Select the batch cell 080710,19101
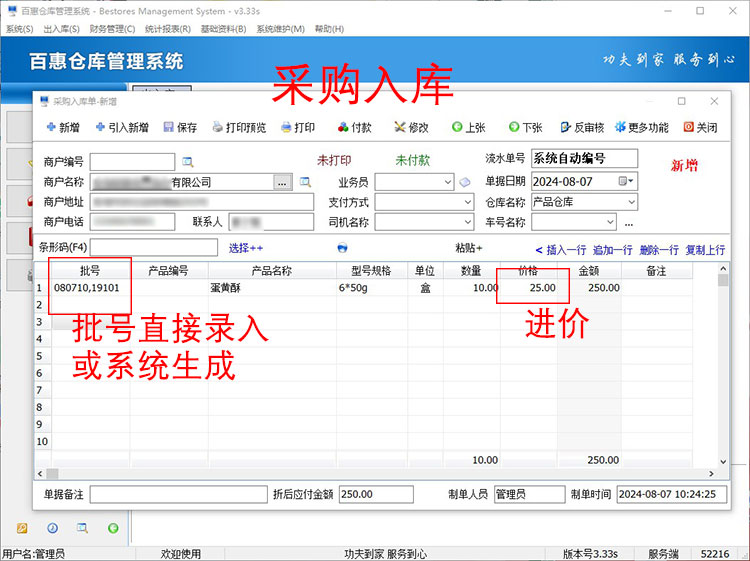750x561 pixels. (x=90, y=288)
